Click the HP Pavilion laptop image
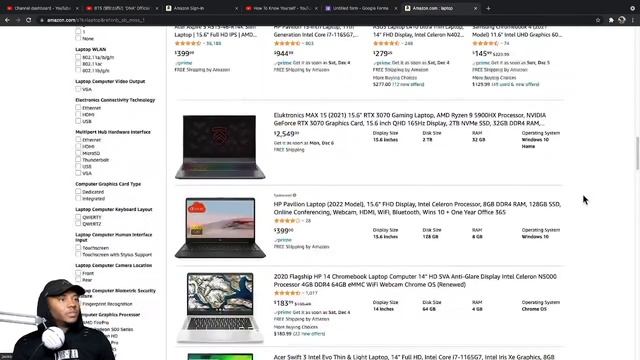The height and width of the screenshot is (360, 640). tap(220, 228)
